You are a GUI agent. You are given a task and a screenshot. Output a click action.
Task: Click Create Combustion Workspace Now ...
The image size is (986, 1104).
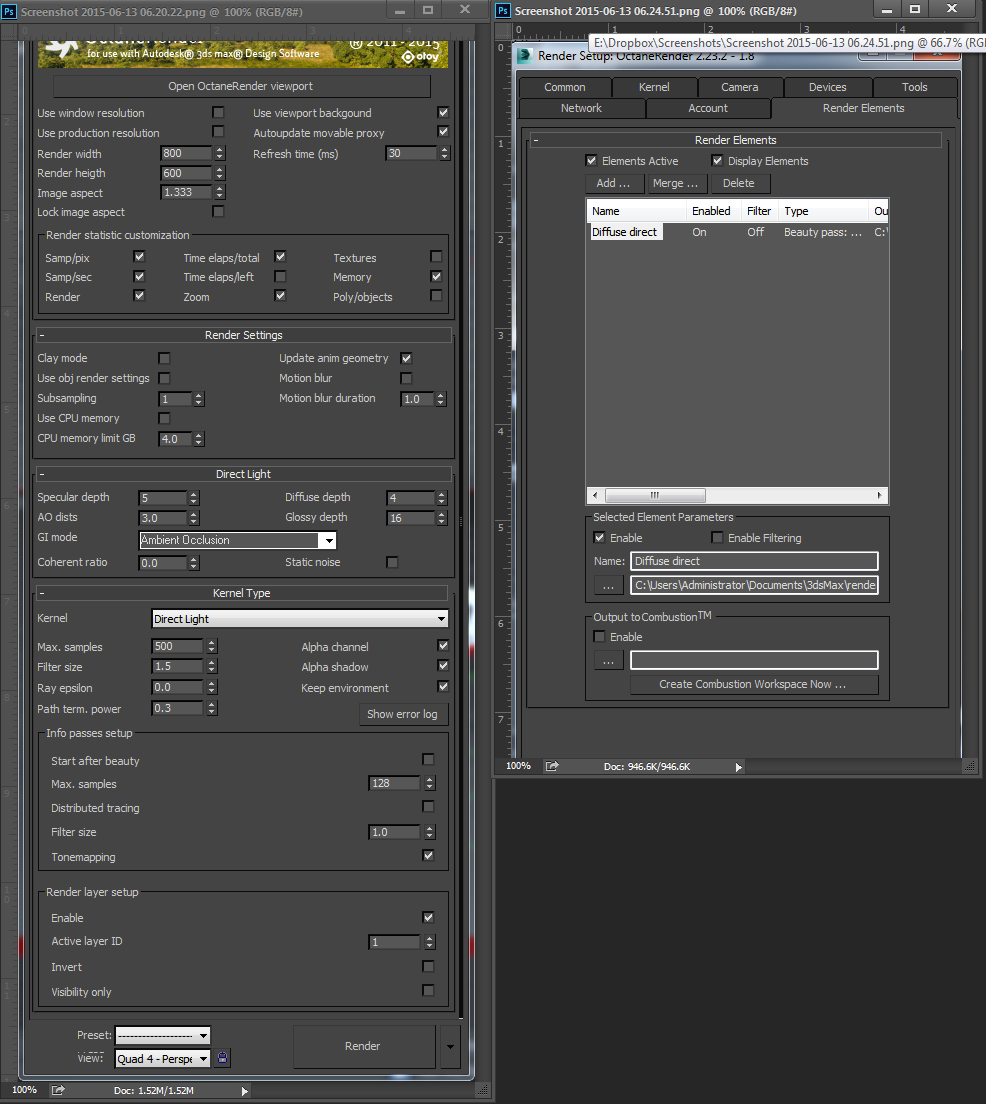point(754,684)
